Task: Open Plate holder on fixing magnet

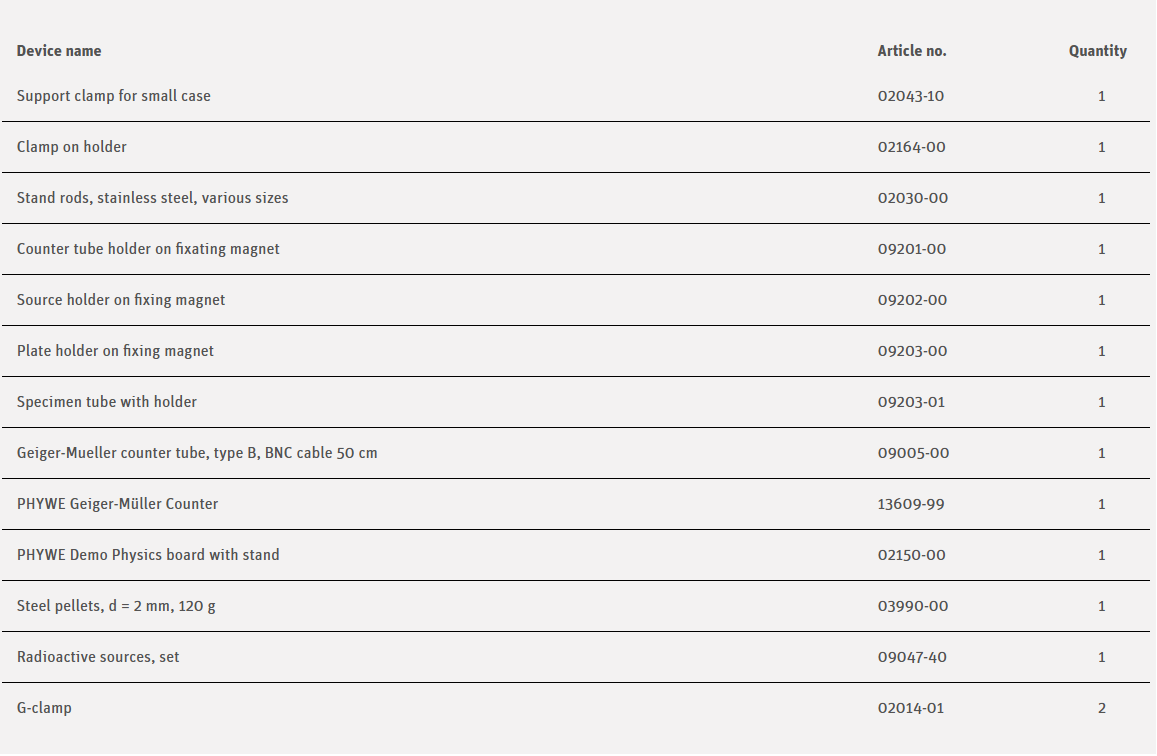Action: tap(115, 351)
